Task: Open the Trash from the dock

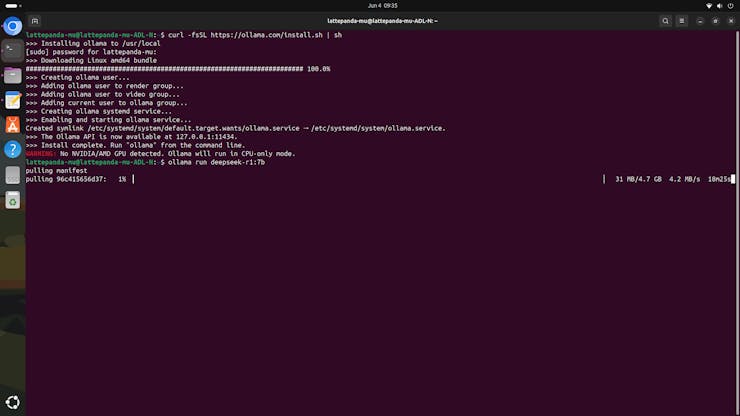Action: tap(13, 200)
